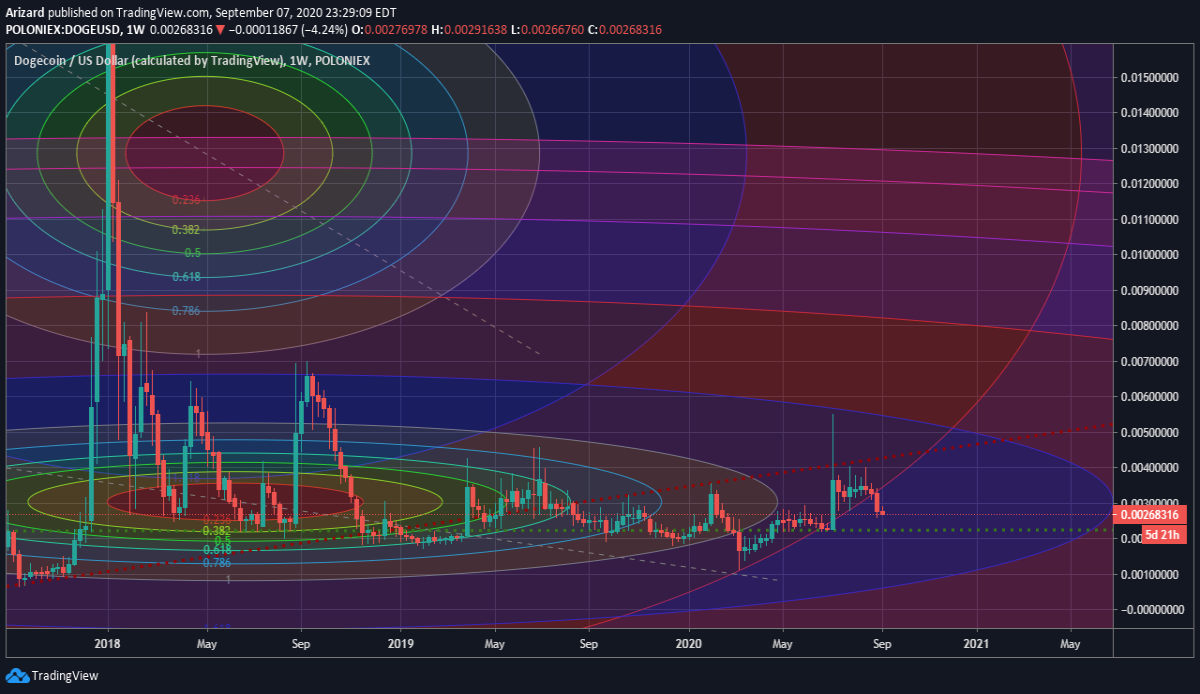Click the 0.786 label in the upper Fib circles
The height and width of the screenshot is (694, 1200).
click(186, 311)
